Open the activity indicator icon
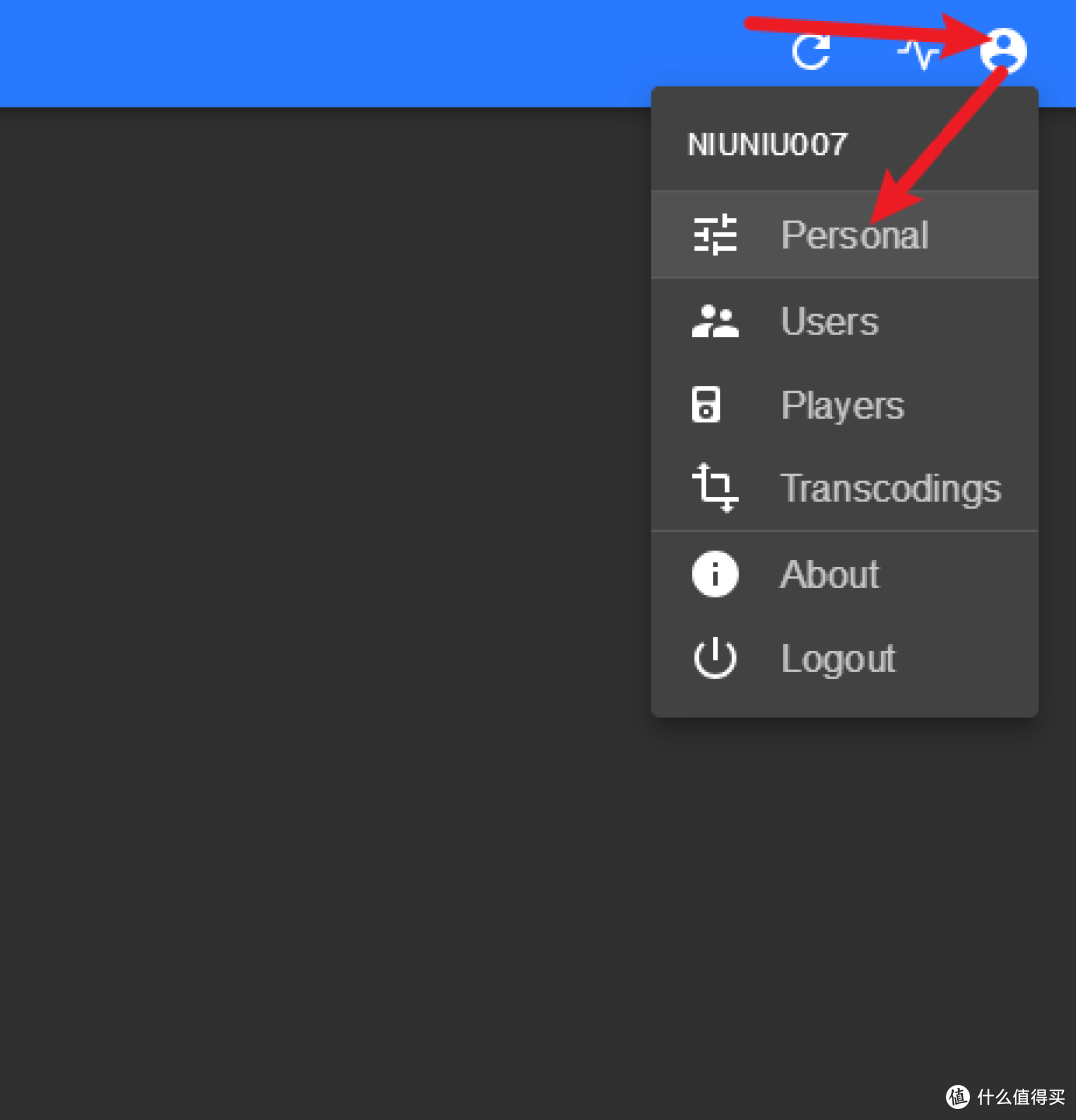The height and width of the screenshot is (1120, 1076). point(918,53)
